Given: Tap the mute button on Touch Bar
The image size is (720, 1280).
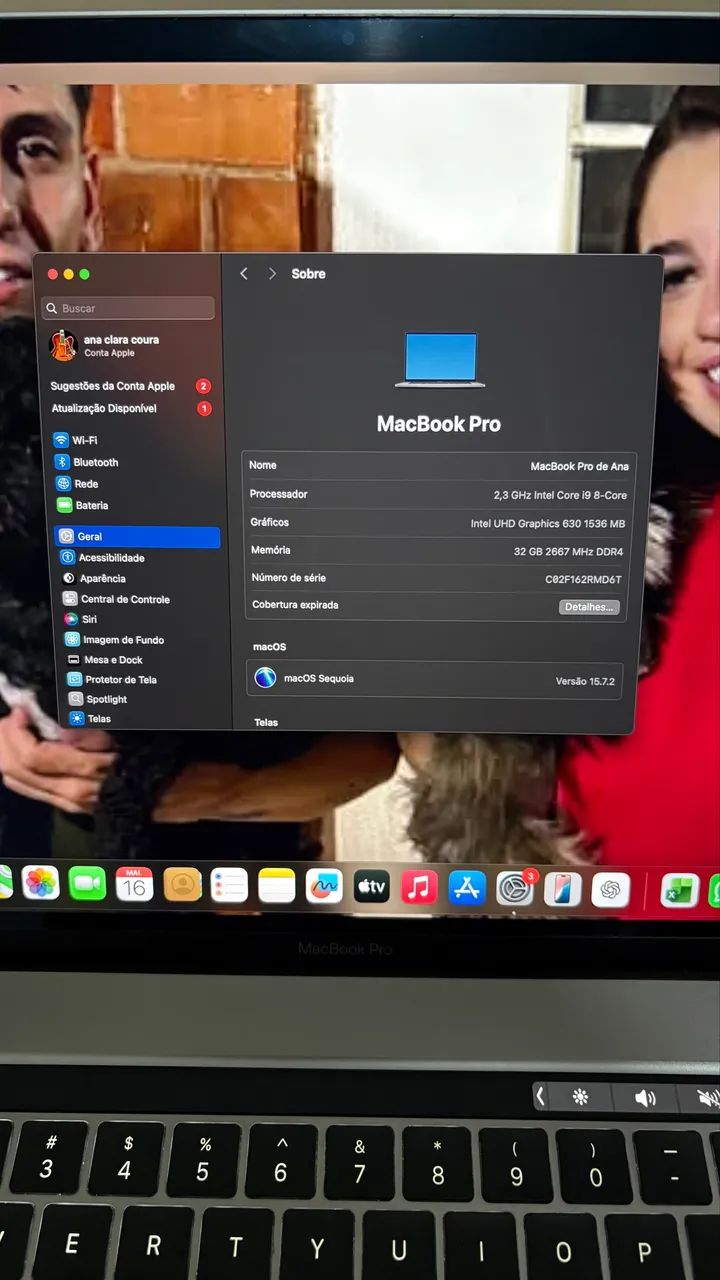Looking at the screenshot, I should point(707,1099).
